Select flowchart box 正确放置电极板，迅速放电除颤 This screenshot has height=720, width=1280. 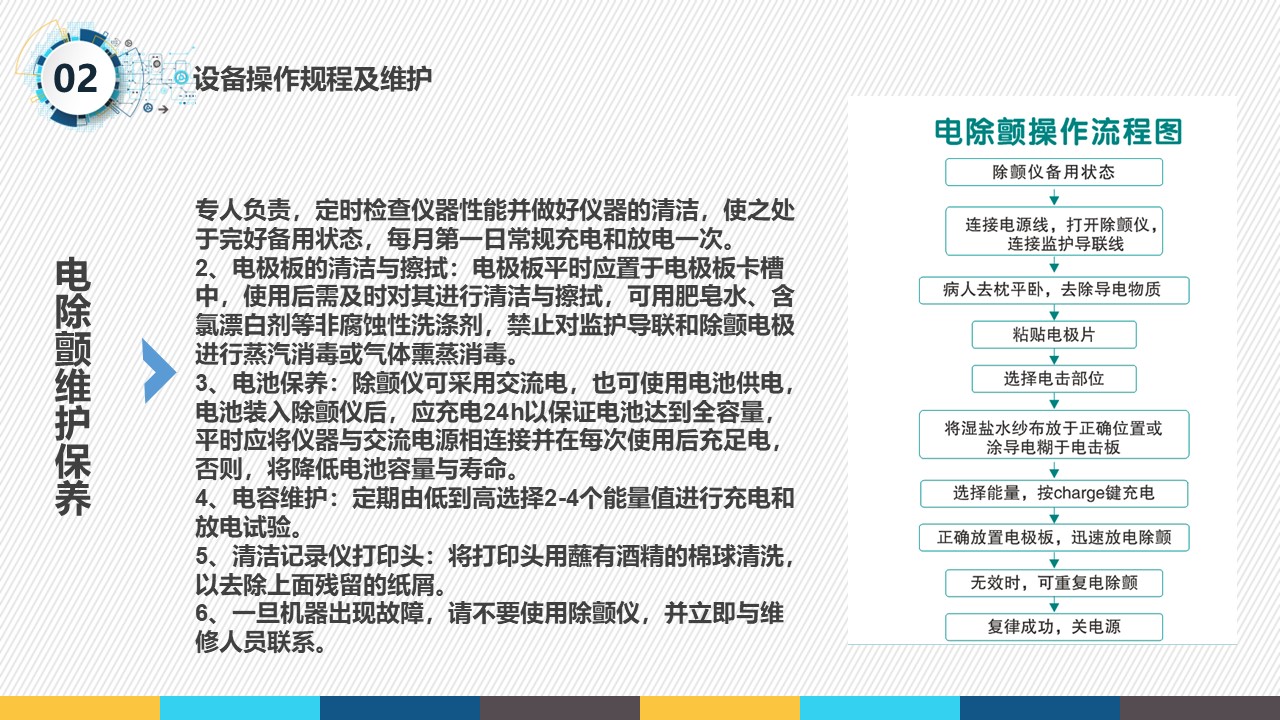click(1054, 537)
